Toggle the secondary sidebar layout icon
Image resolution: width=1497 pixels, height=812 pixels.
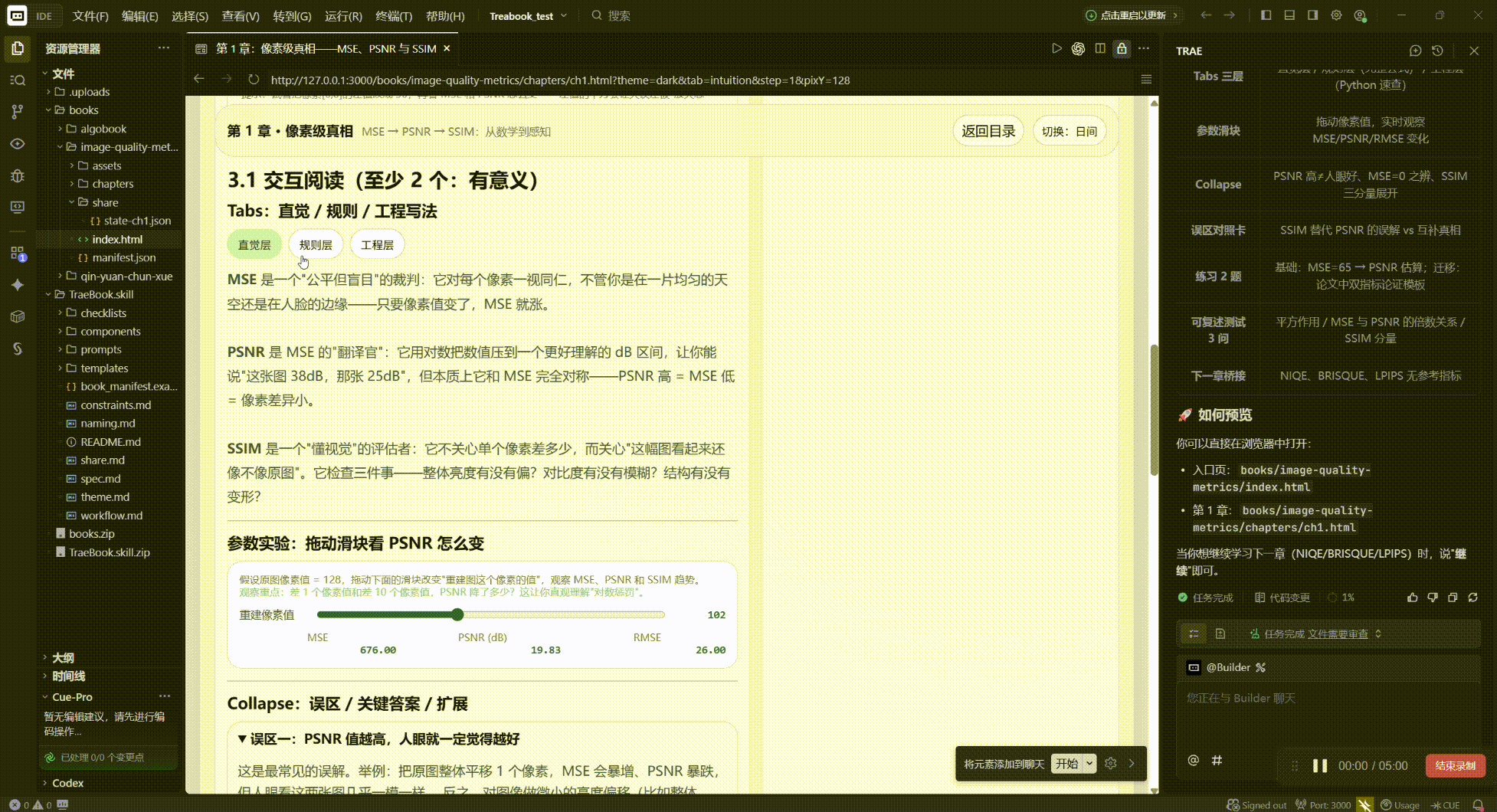coord(1312,15)
